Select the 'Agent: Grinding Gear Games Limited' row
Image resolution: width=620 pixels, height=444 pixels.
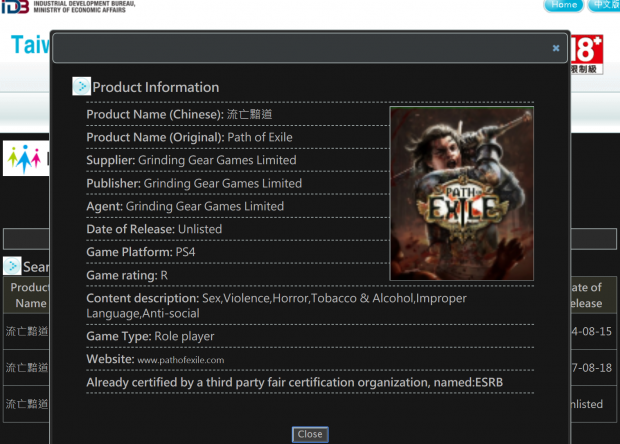click(185, 206)
